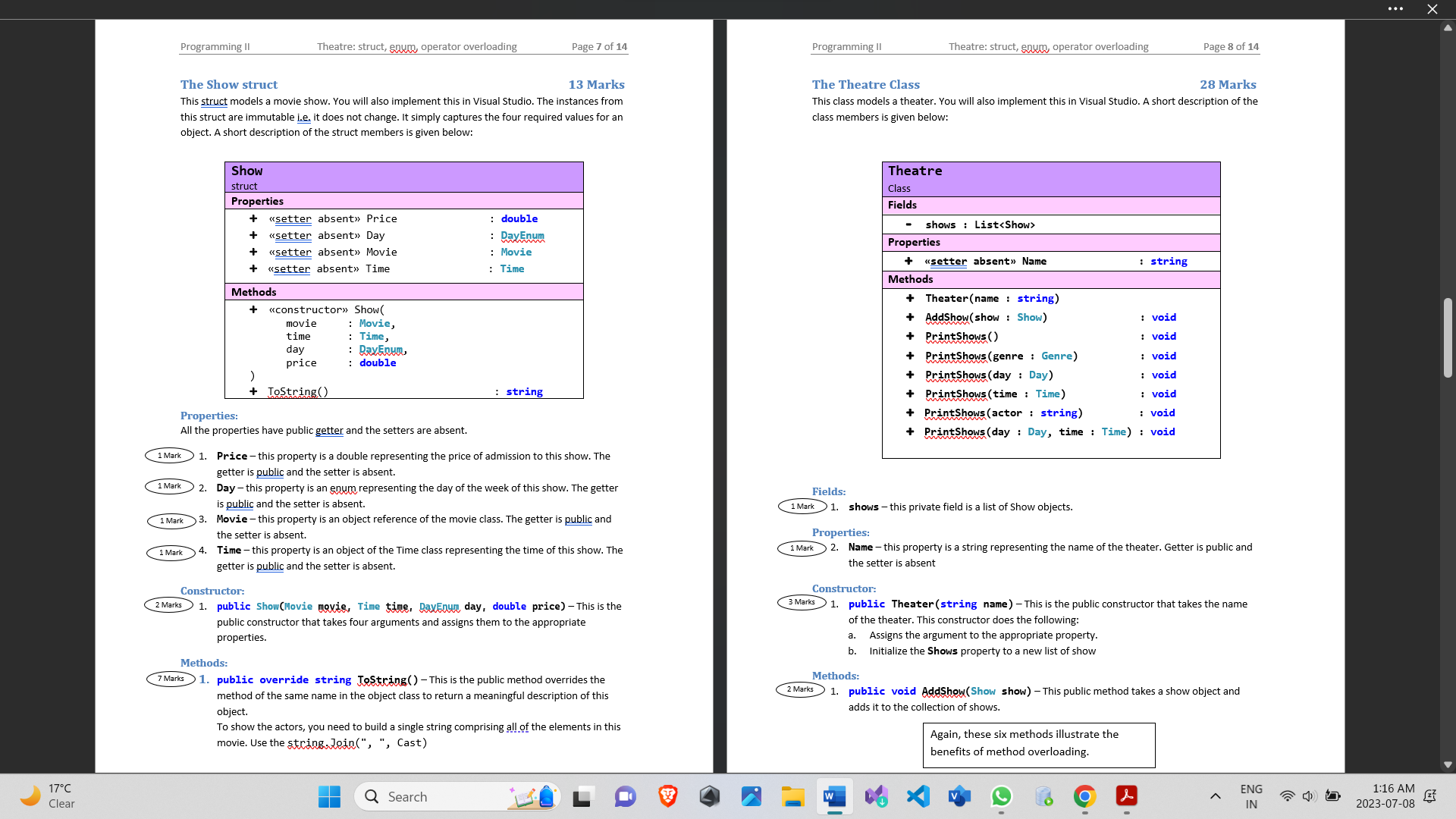The image size is (1456, 819).
Task: Open Visual Studio from taskbar
Action: 876,796
